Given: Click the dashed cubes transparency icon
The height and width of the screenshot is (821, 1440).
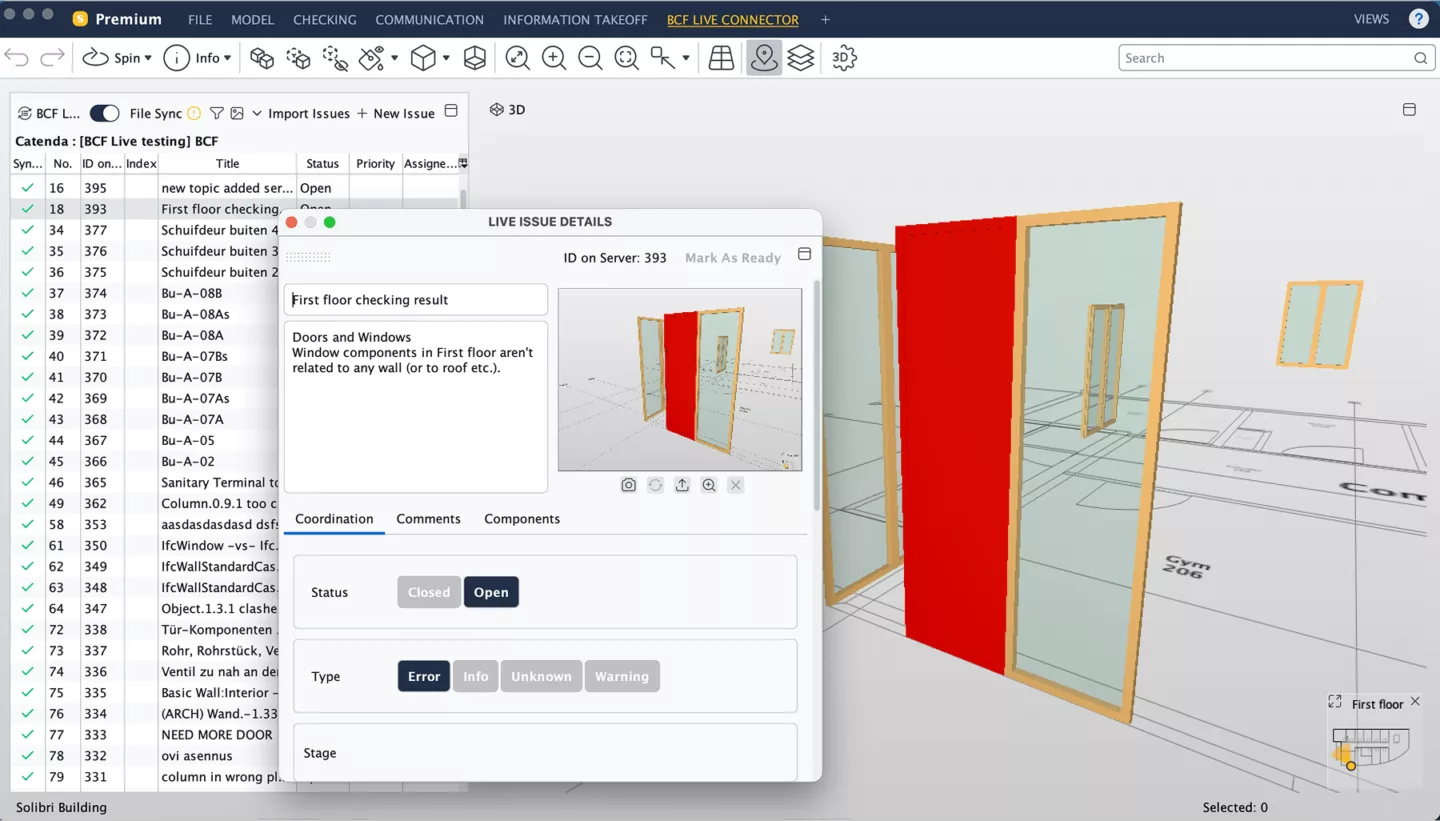Looking at the screenshot, I should pyautogui.click(x=298, y=58).
